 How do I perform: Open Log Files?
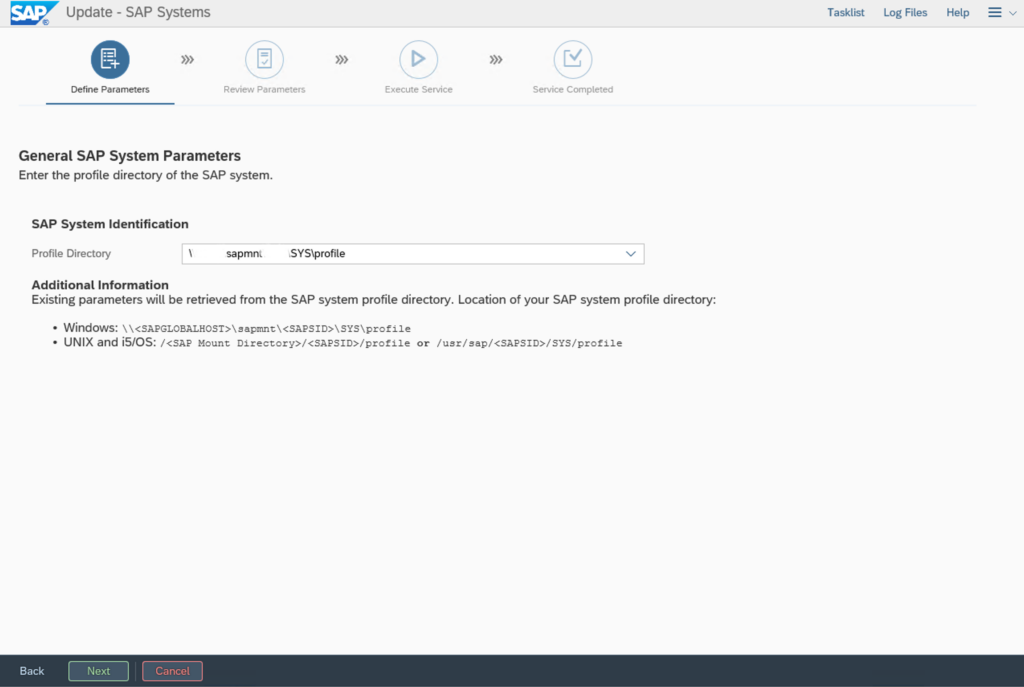pyautogui.click(x=905, y=12)
